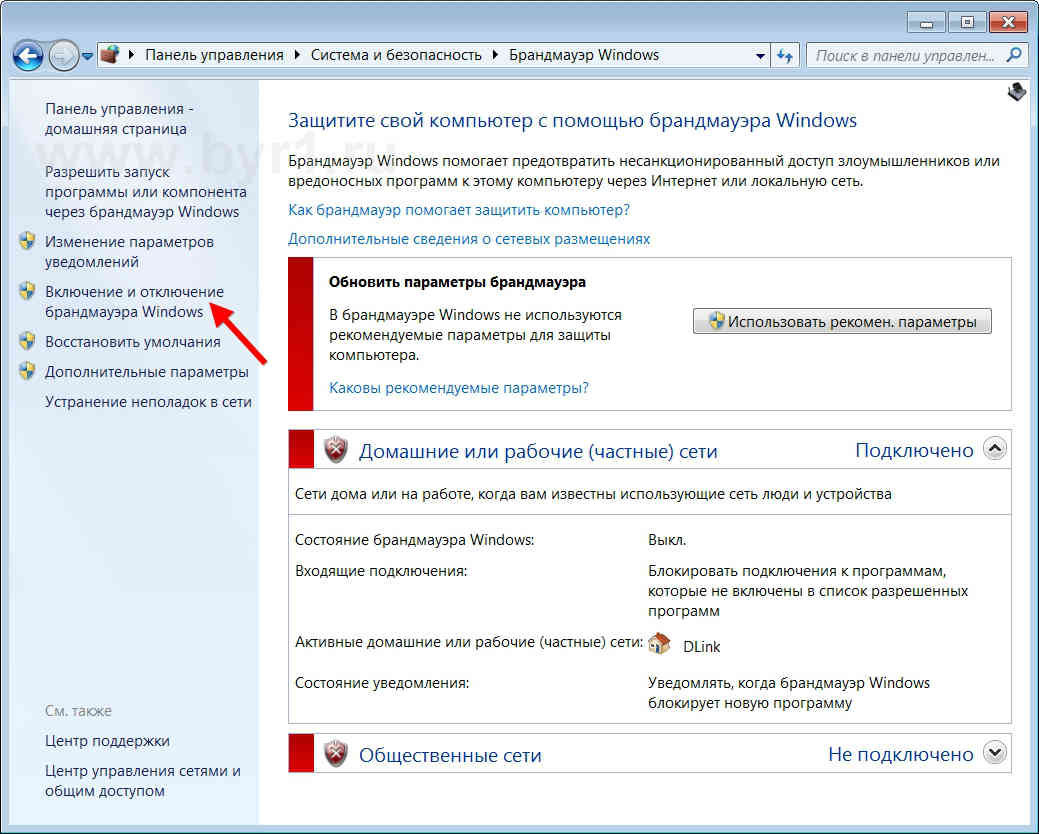Open address bar history dropdown
Image resolution: width=1039 pixels, height=834 pixels.
coord(761,56)
